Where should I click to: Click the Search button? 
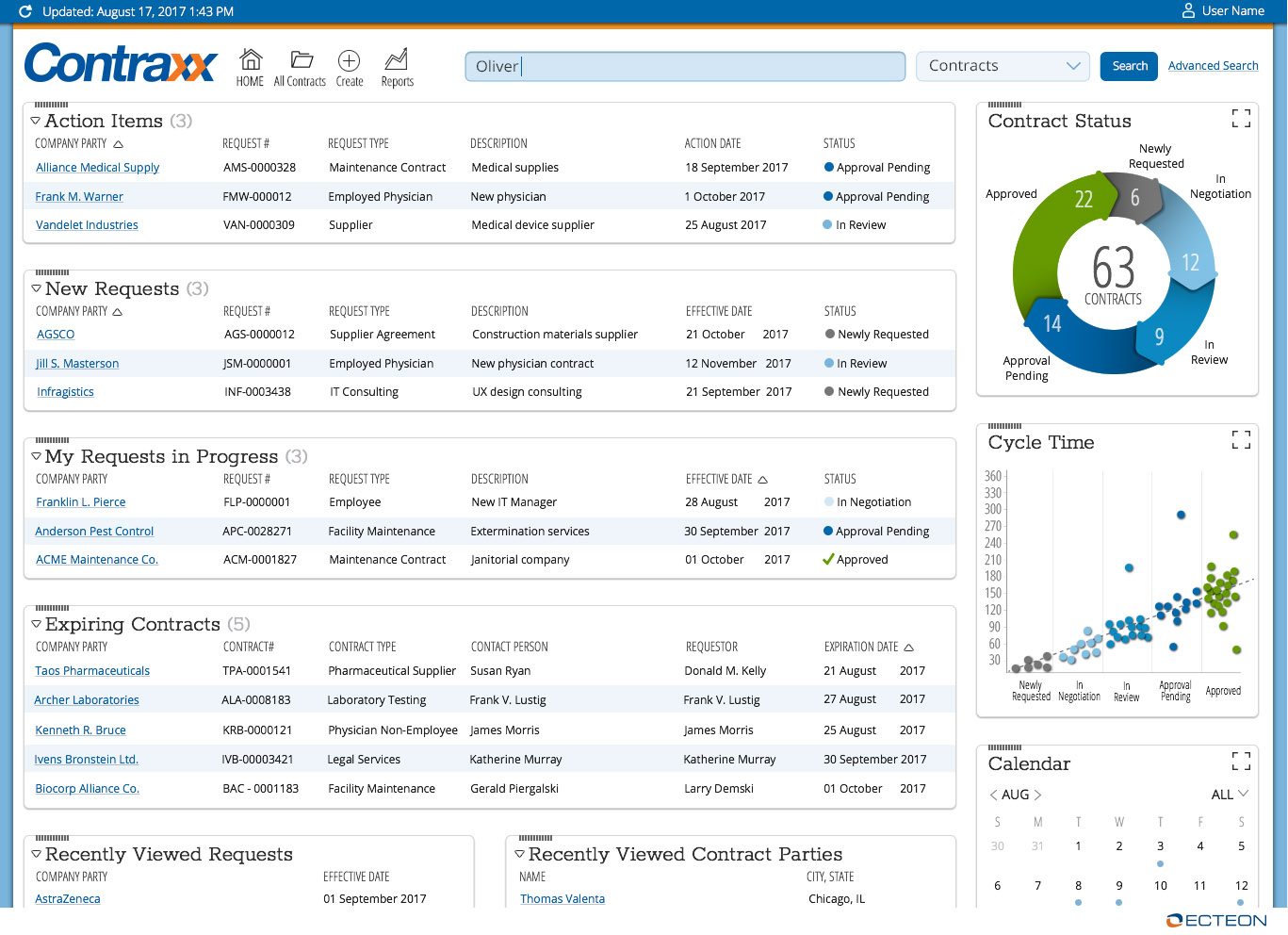(1129, 66)
